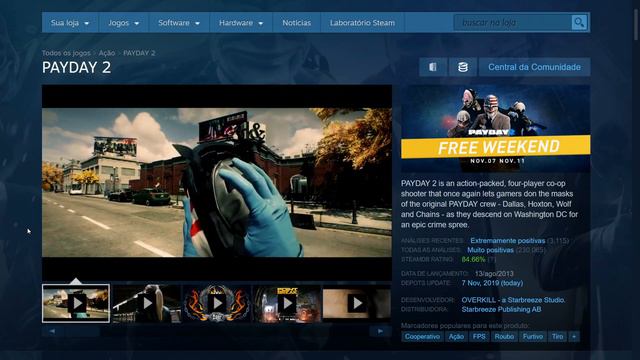Expand the Jogos dropdown

pos(124,23)
